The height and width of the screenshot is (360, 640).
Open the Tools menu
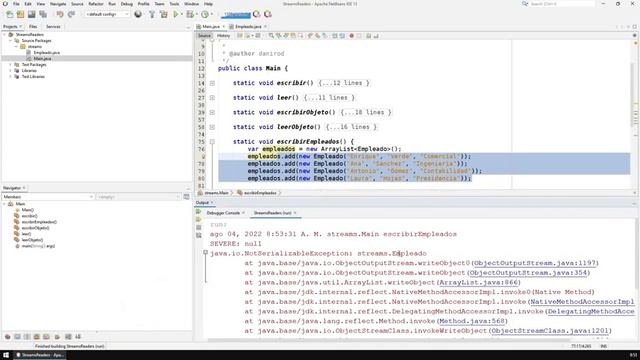[174, 4]
